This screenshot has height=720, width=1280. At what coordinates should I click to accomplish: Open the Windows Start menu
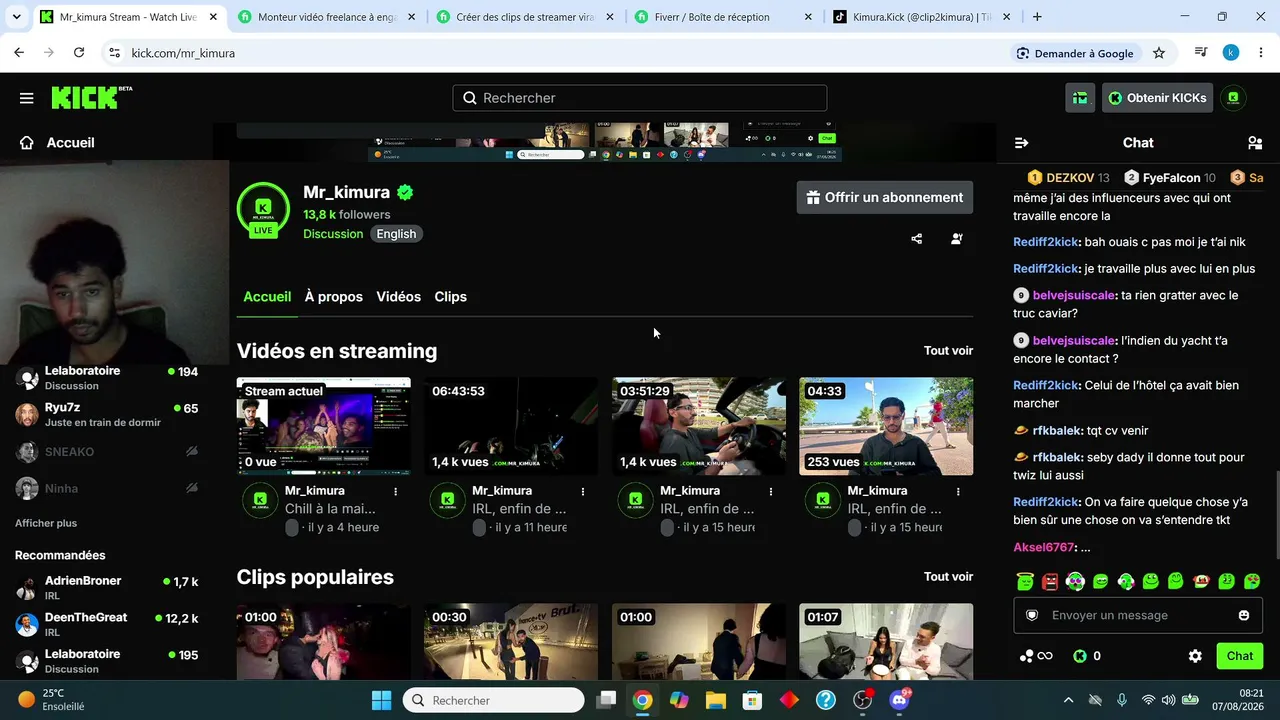[381, 700]
